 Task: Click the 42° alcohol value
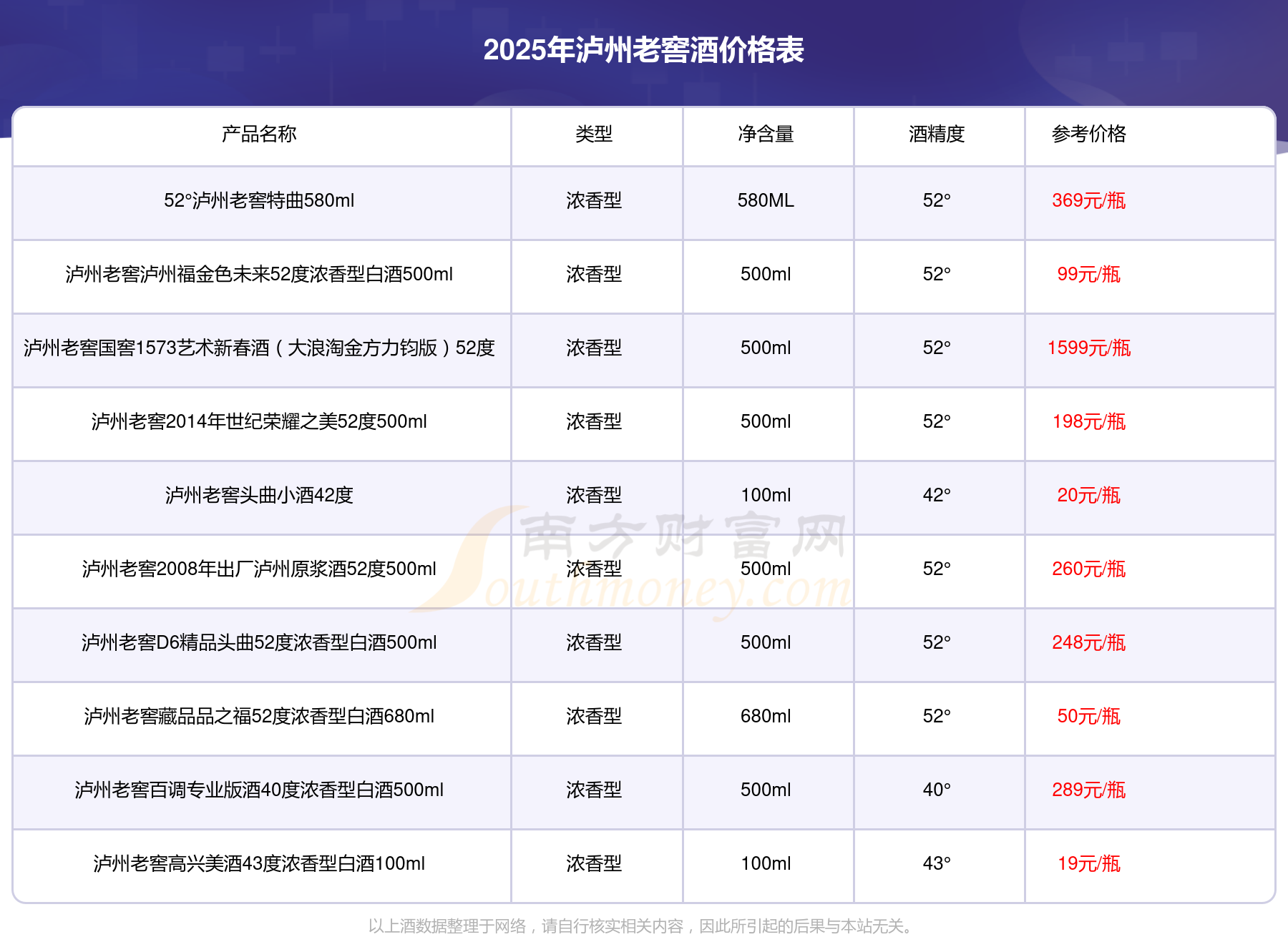pyautogui.click(x=937, y=495)
